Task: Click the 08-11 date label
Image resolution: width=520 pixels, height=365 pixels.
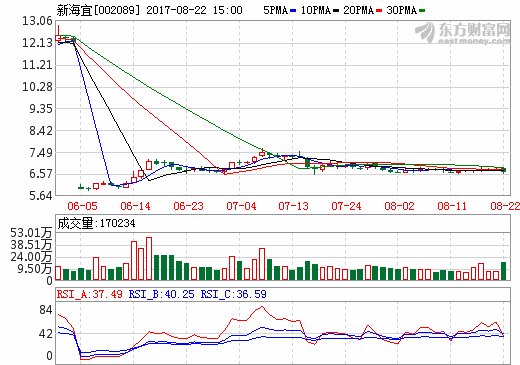Action: (x=452, y=206)
